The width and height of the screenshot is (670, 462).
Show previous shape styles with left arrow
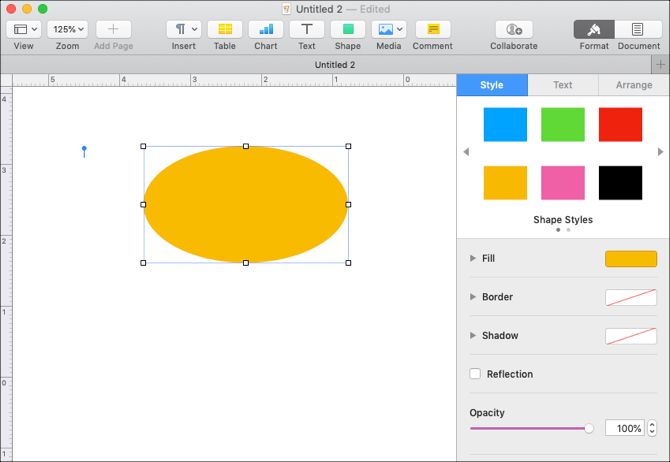pyautogui.click(x=466, y=152)
